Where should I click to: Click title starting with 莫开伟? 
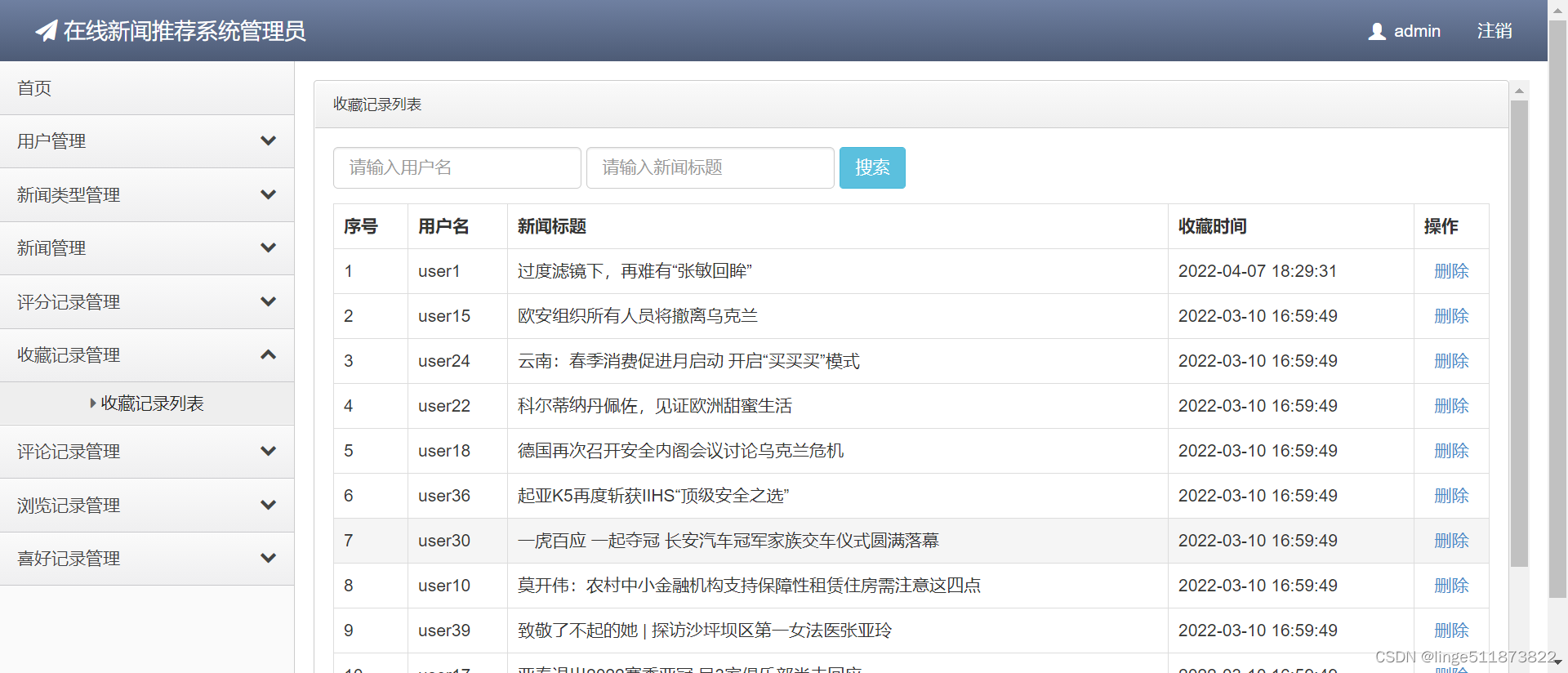750,586
